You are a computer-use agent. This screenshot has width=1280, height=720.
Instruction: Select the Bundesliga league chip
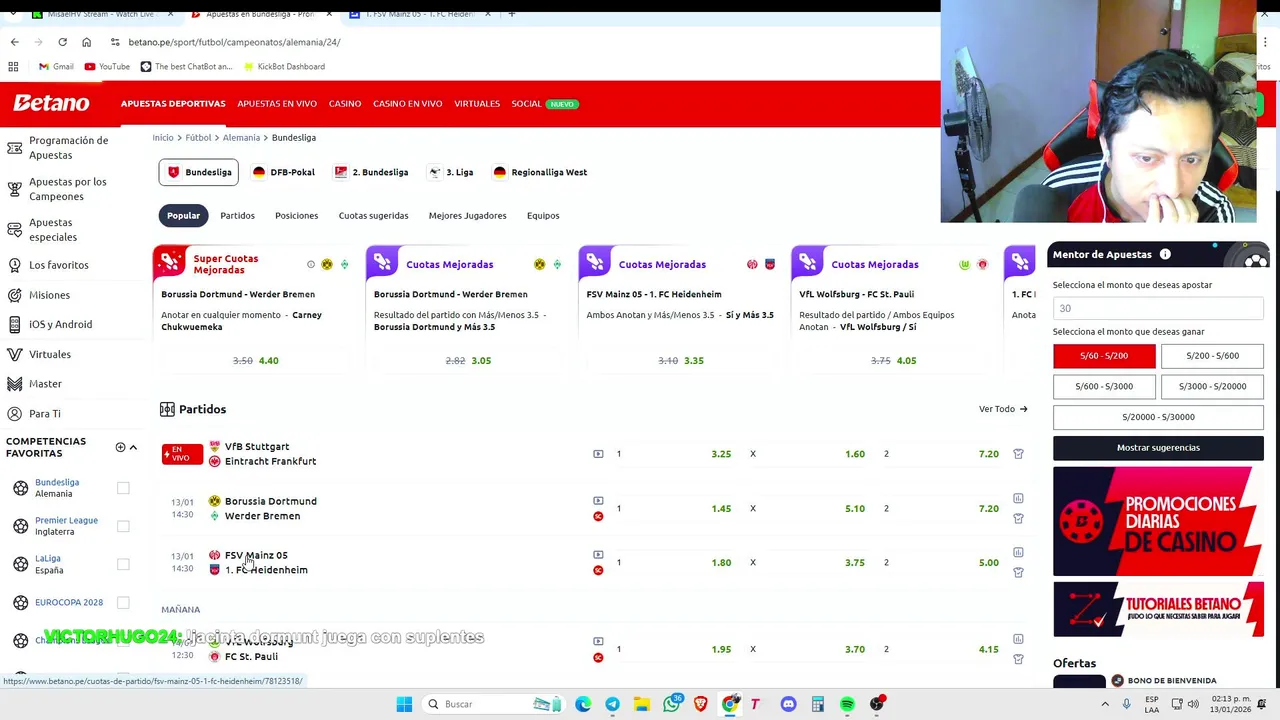point(198,172)
